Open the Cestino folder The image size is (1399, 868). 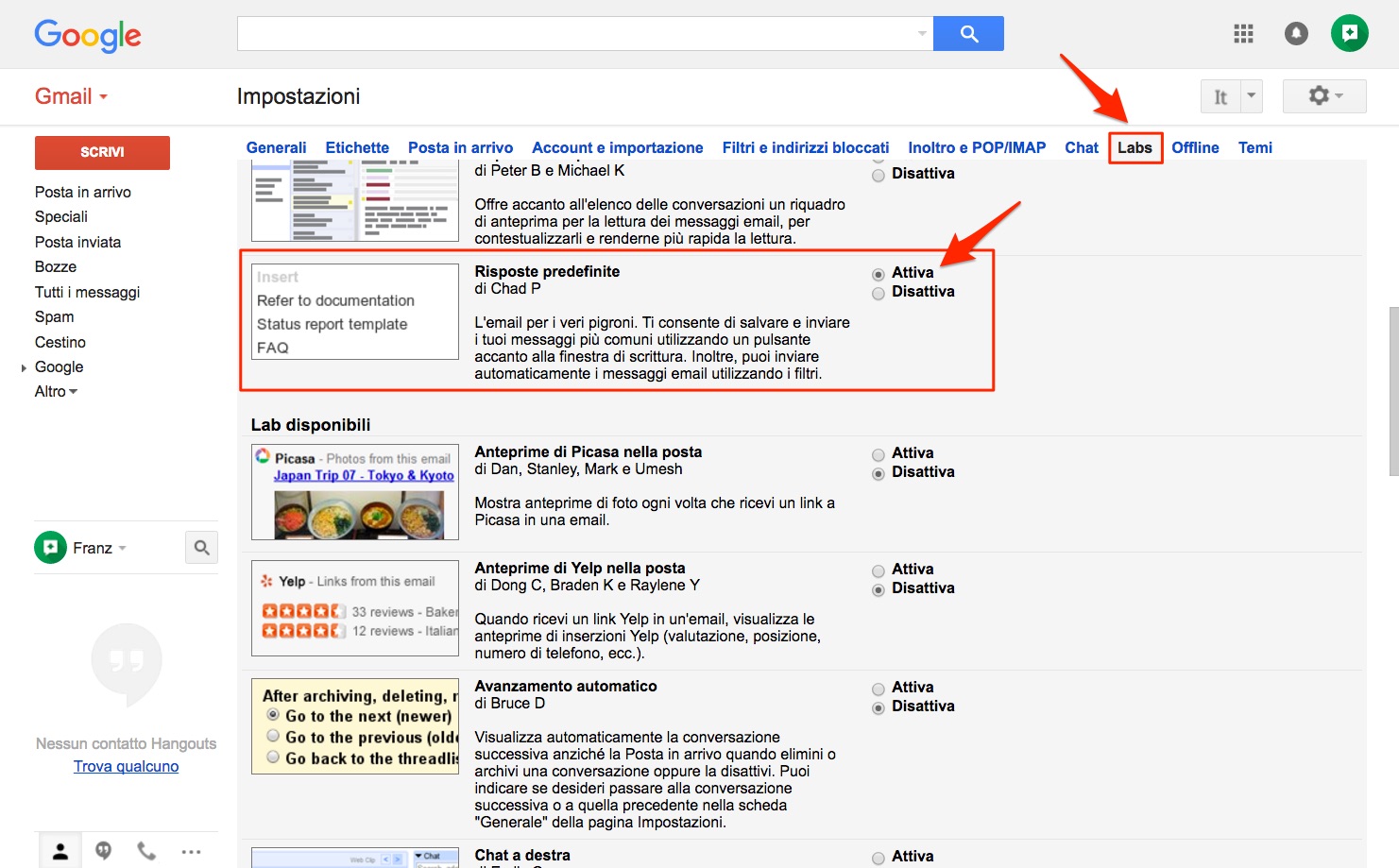(60, 342)
